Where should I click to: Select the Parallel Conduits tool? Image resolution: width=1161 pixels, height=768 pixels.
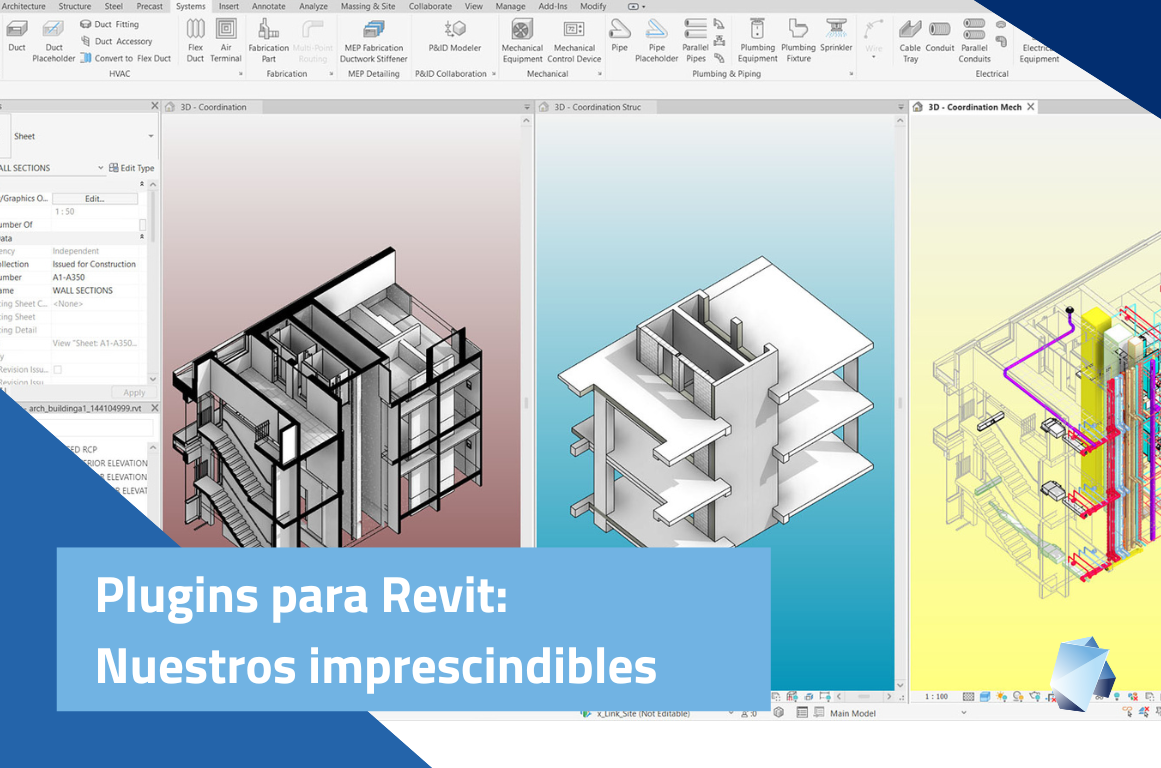point(974,41)
